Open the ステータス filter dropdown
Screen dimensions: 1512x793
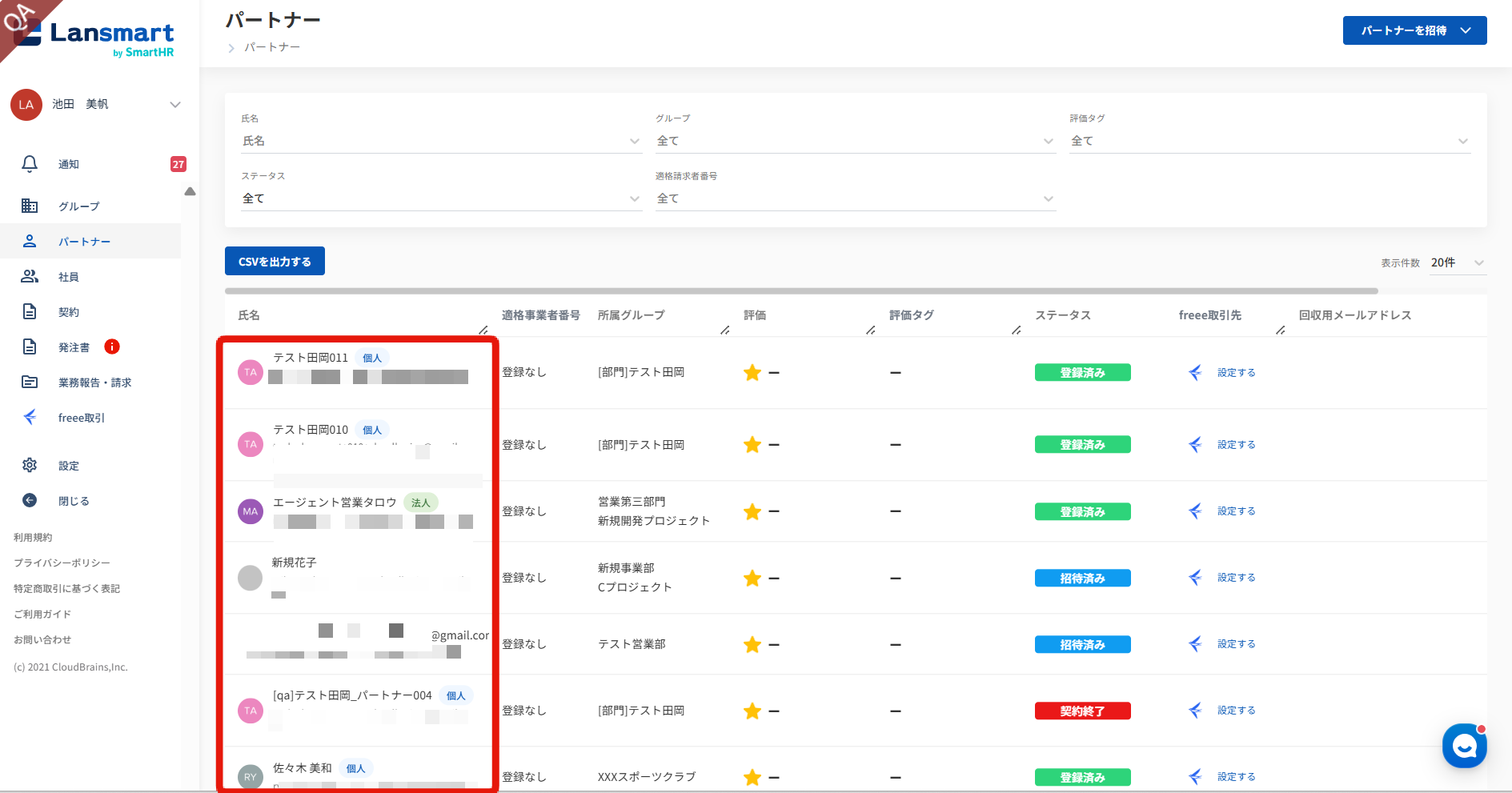click(441, 198)
